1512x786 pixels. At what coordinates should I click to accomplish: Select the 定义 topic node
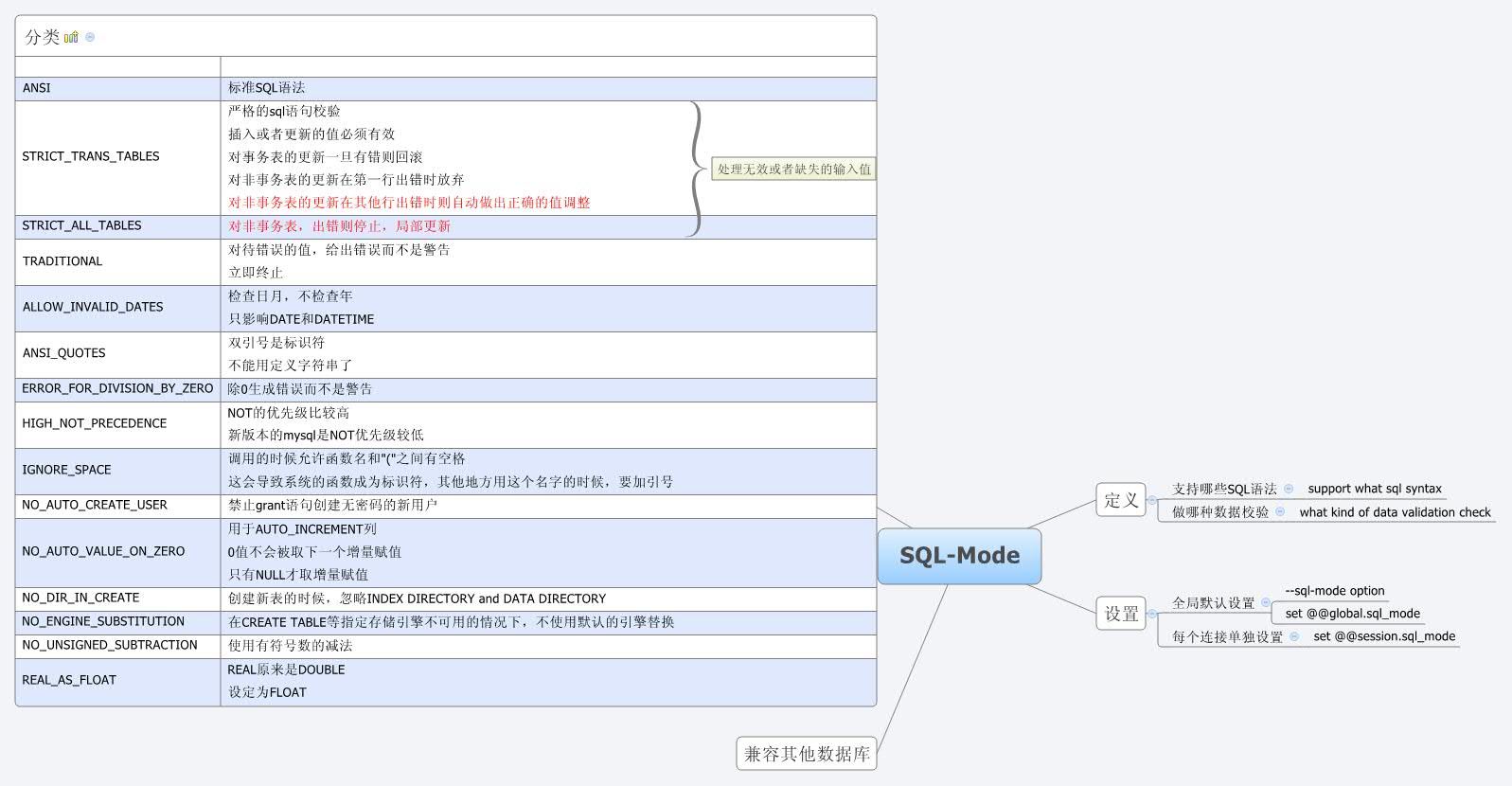point(1121,500)
